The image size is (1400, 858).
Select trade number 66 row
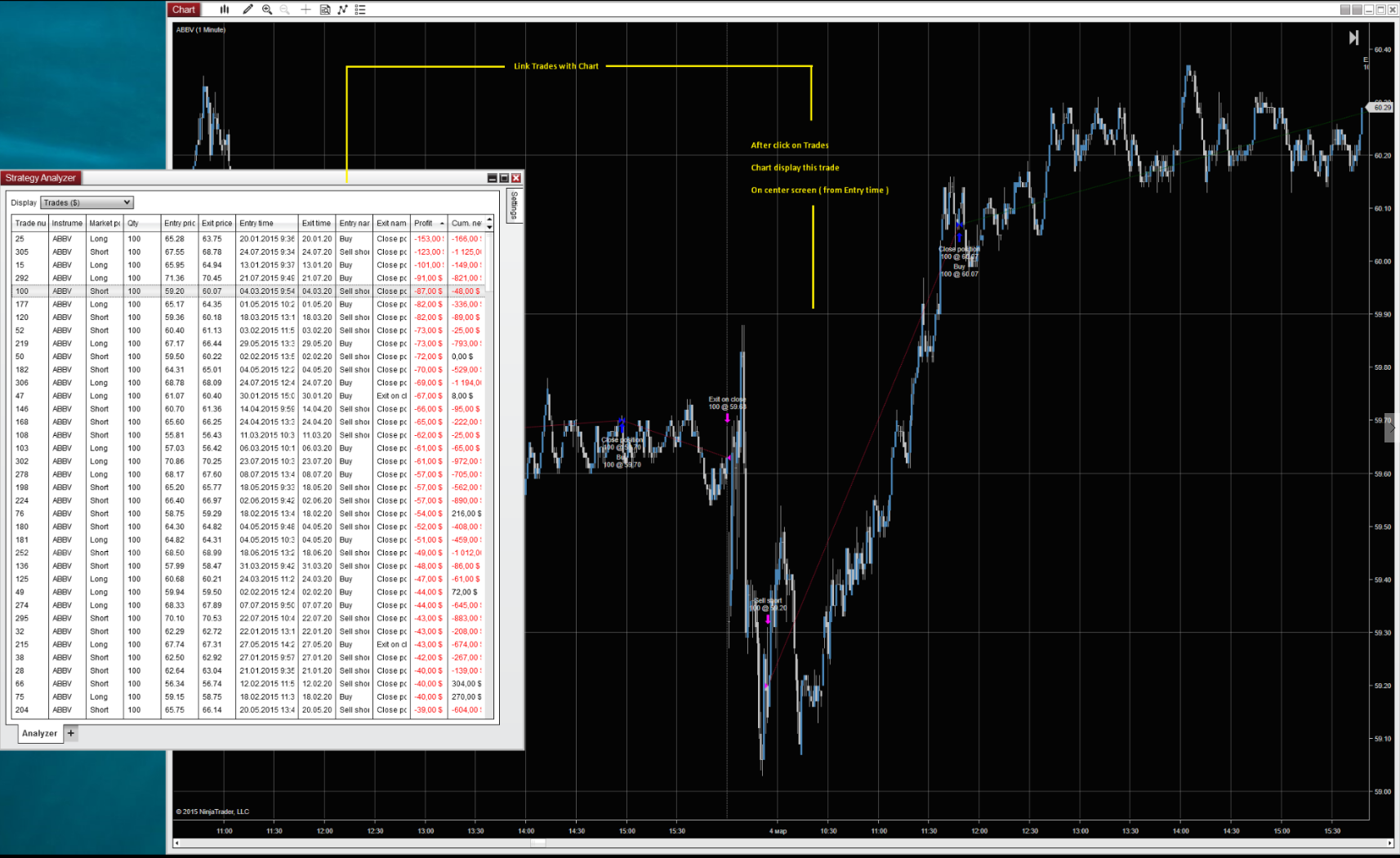click(248, 684)
